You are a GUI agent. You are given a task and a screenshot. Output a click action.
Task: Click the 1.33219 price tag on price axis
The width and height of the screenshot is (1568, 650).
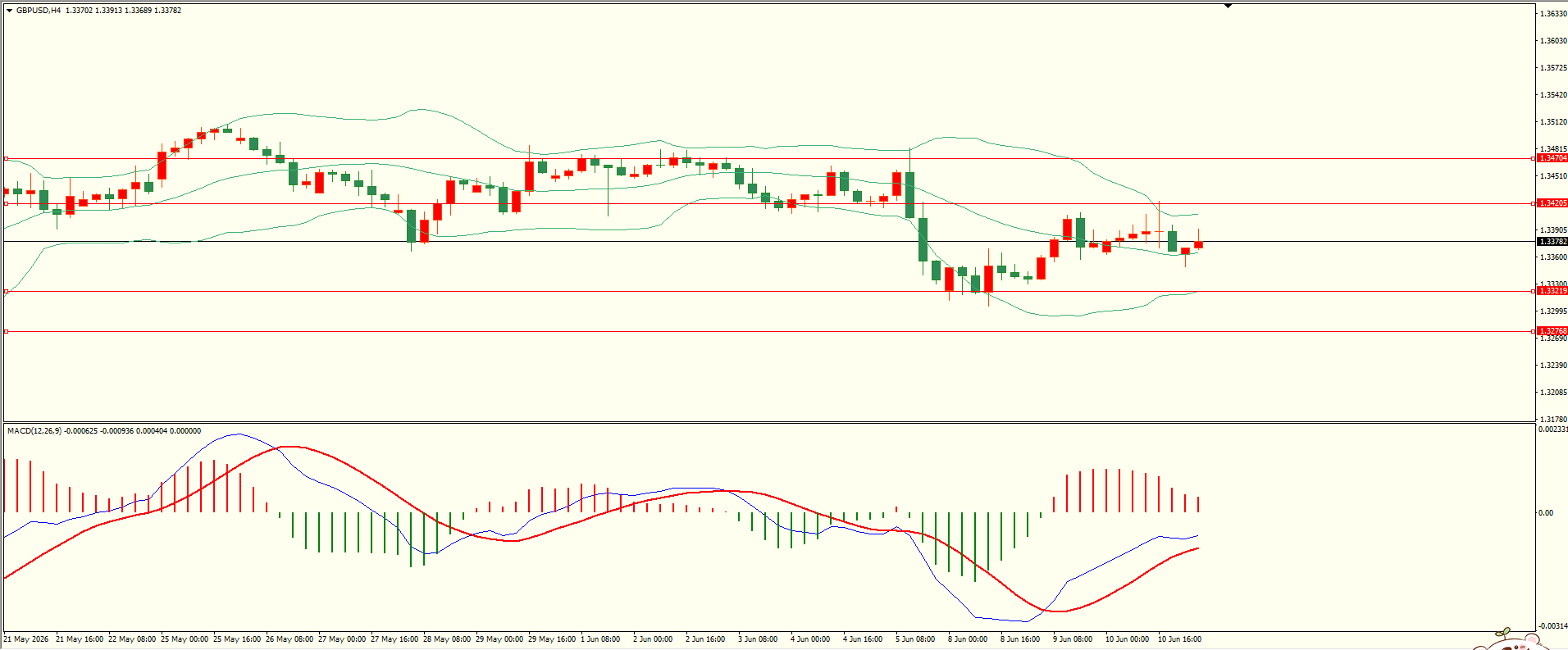pos(1552,291)
